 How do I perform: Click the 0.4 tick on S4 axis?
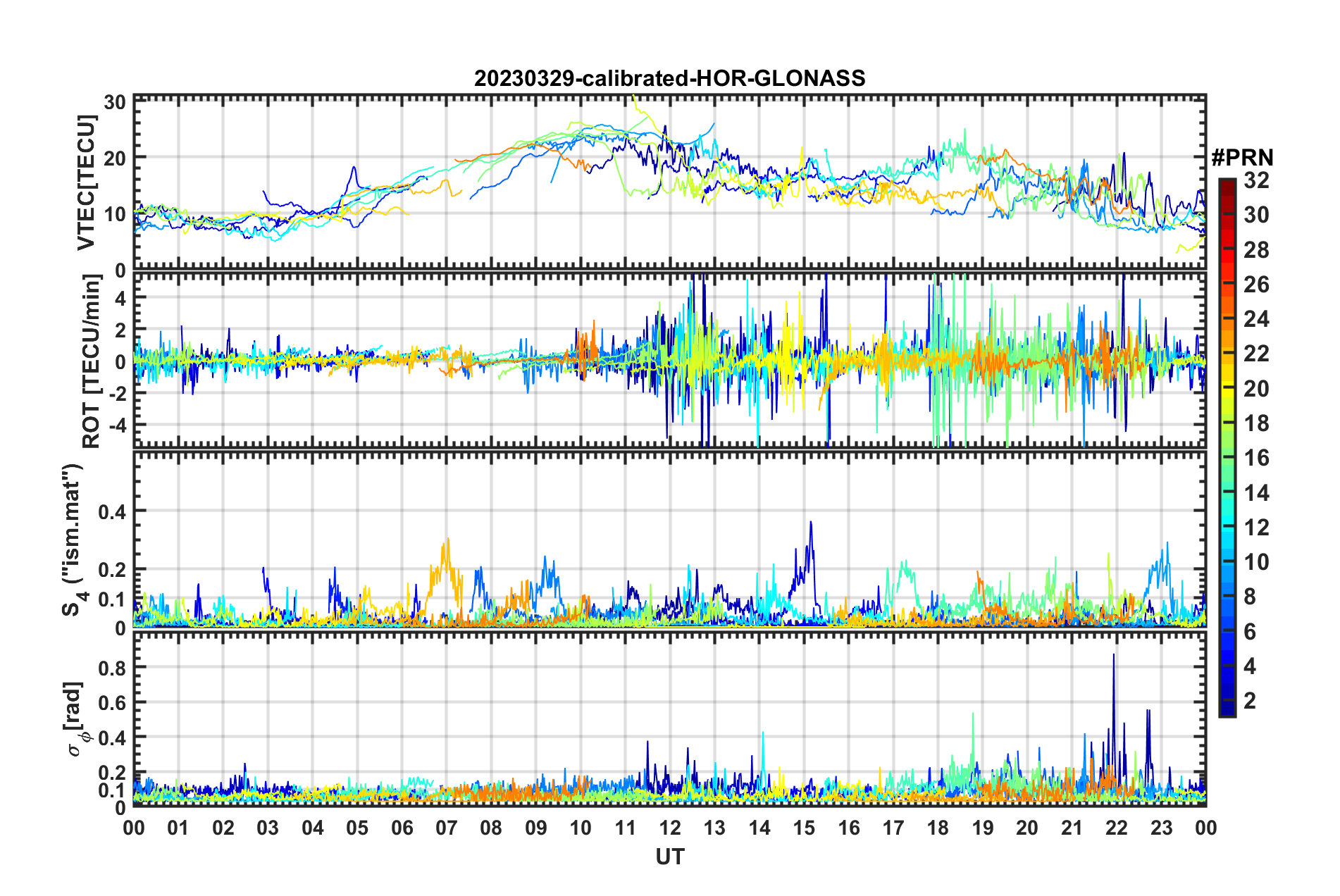click(x=112, y=511)
